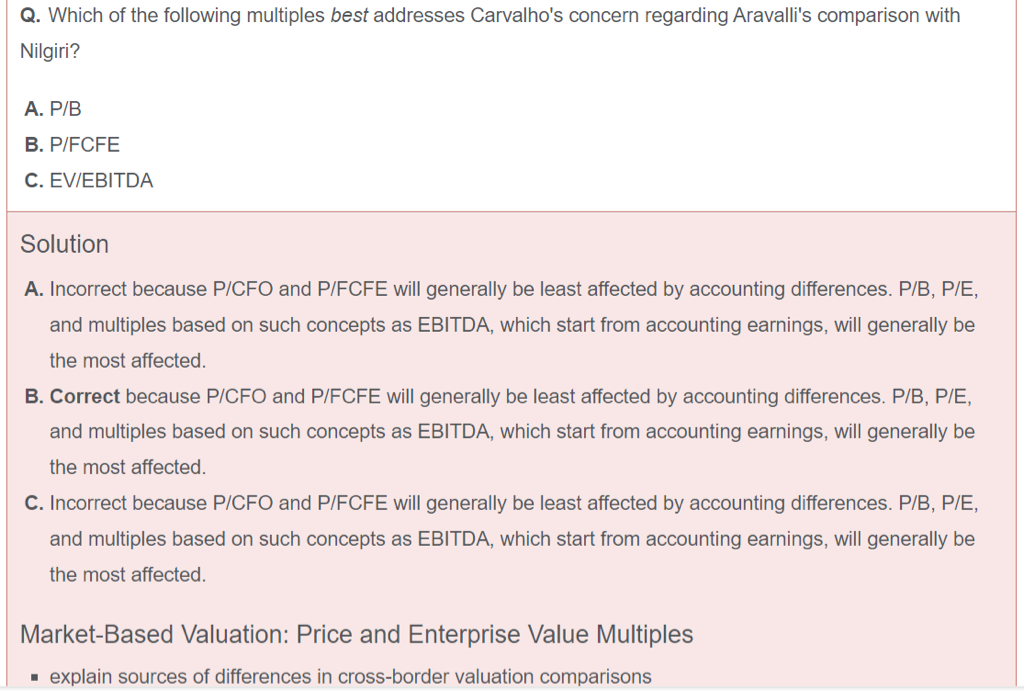Click the bold "C." letter beside EV/EBITDA
1024x691 pixels.
pos(34,181)
